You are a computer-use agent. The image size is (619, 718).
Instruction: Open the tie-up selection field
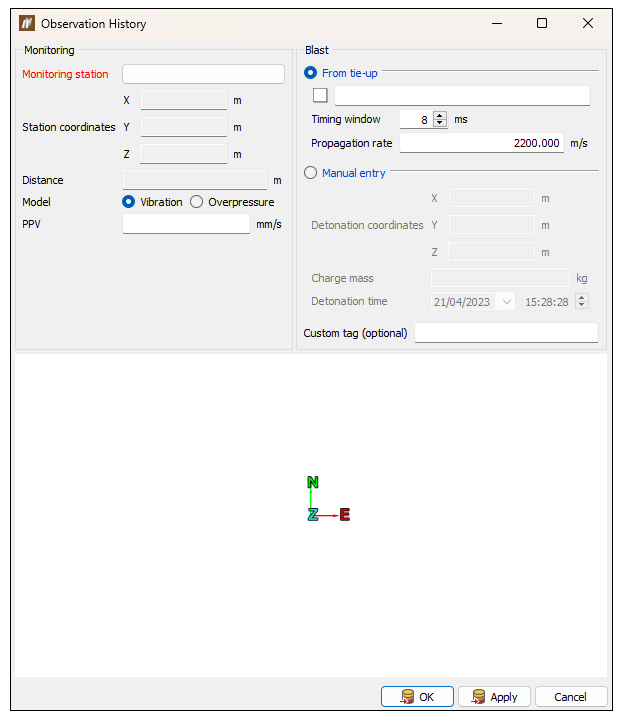tap(462, 96)
